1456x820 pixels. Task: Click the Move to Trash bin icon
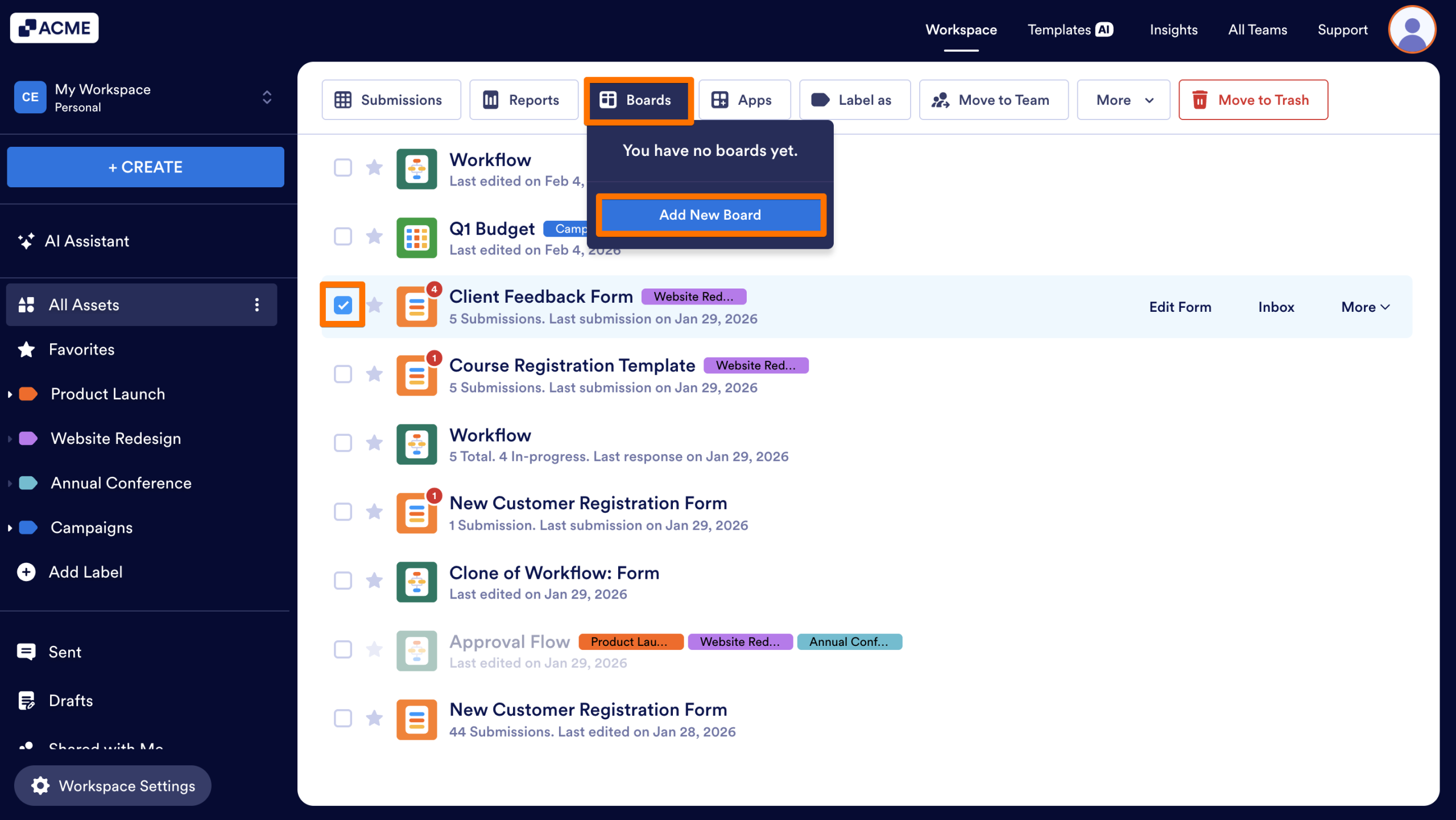coord(1200,100)
